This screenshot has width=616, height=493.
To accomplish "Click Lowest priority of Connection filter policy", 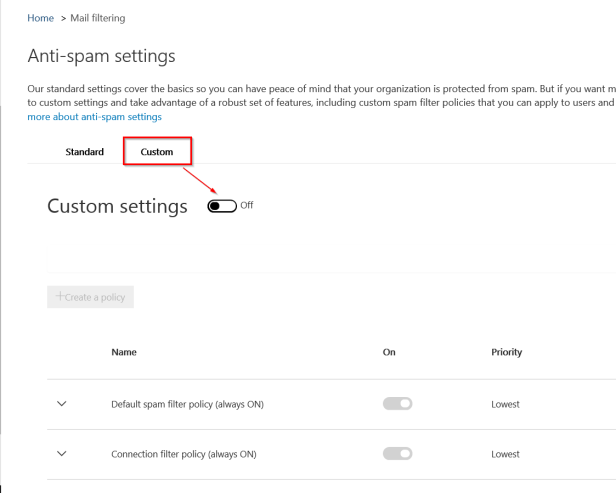I will coord(505,454).
